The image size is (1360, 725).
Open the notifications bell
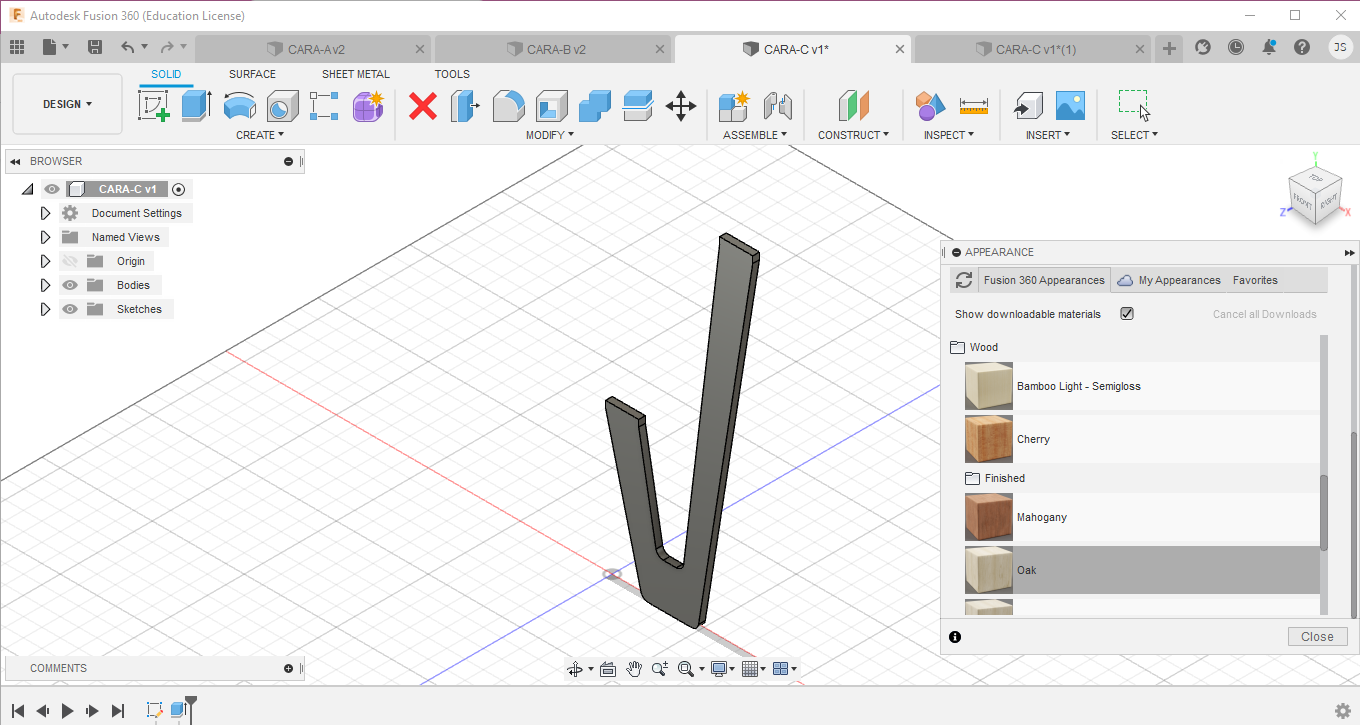pyautogui.click(x=1269, y=47)
